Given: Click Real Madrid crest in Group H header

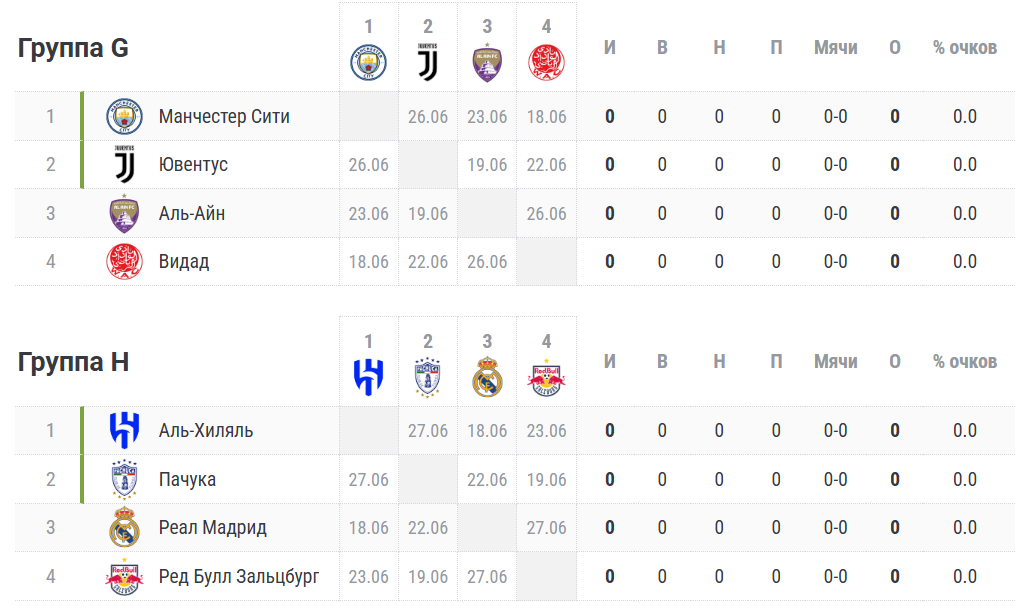Looking at the screenshot, I should click(487, 377).
